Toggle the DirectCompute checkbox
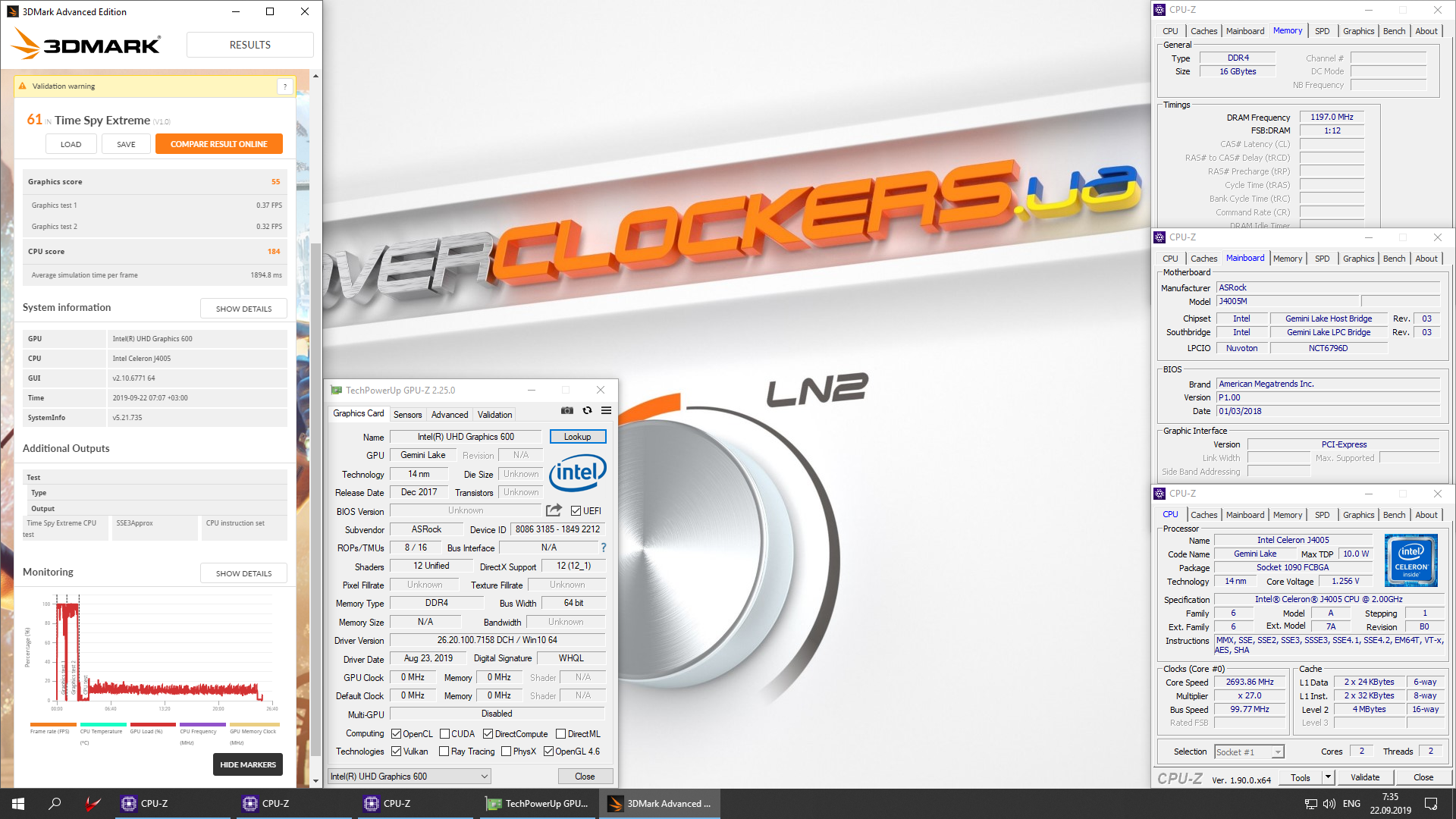This screenshot has width=1456, height=819. [488, 733]
